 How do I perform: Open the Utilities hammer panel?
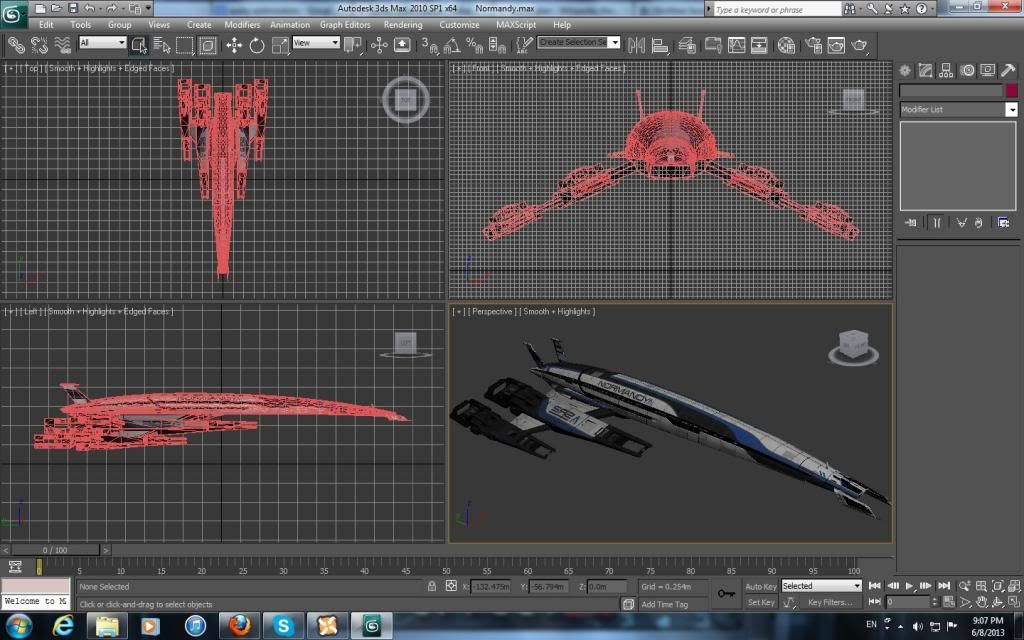coord(1008,70)
